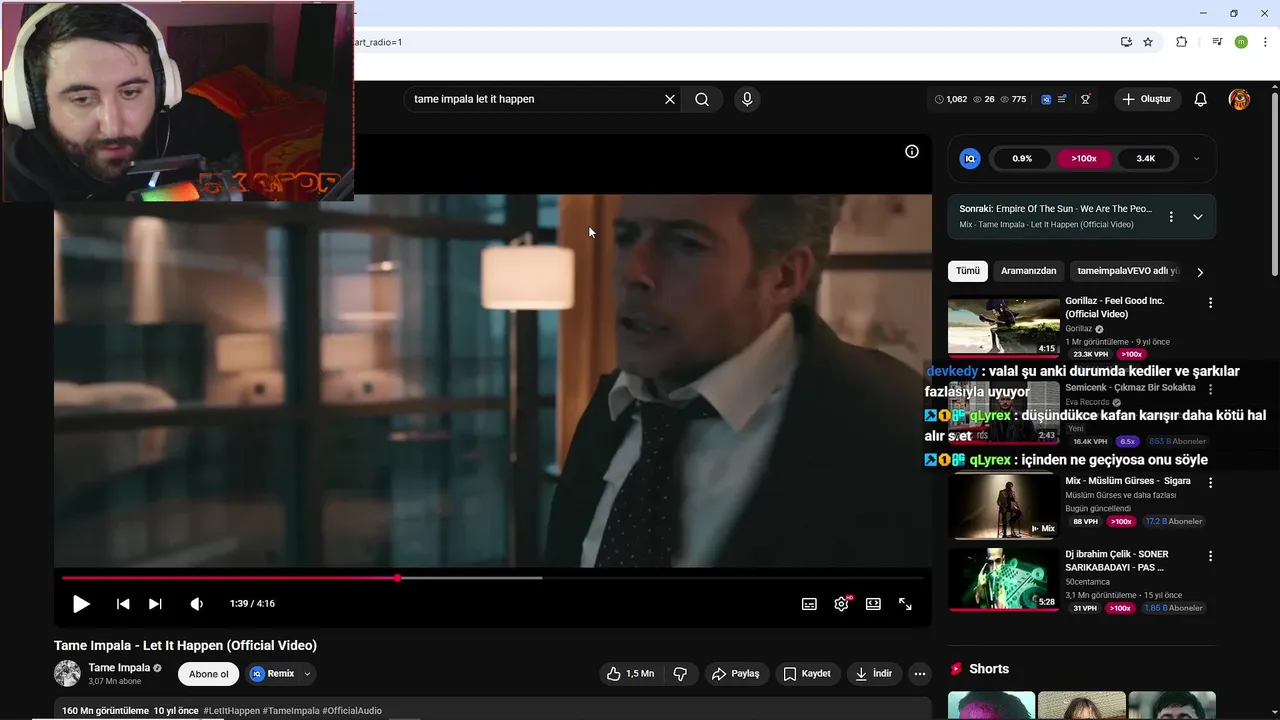Open Chrome media control icon

1217,42
